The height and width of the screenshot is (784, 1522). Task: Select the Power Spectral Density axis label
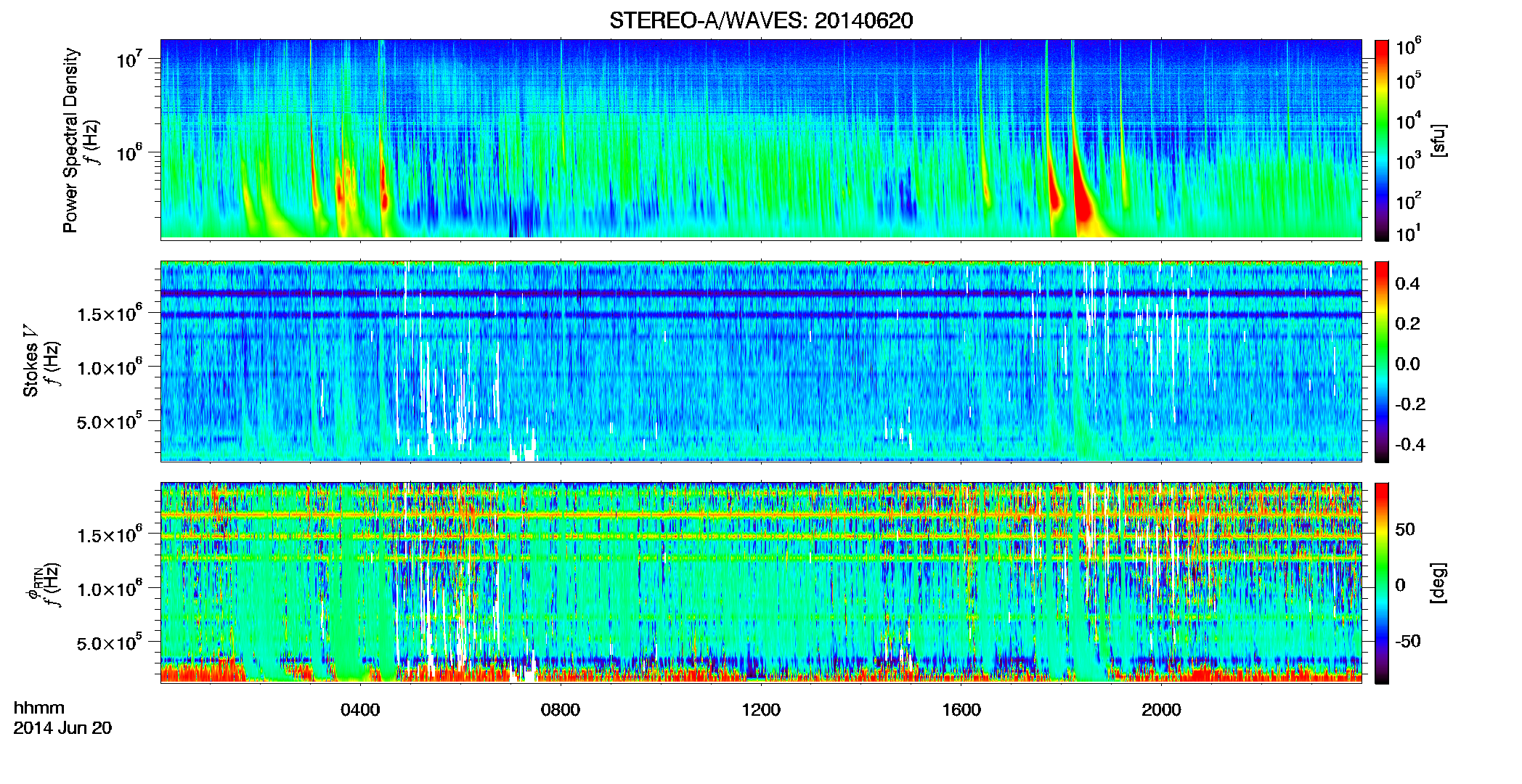70,140
